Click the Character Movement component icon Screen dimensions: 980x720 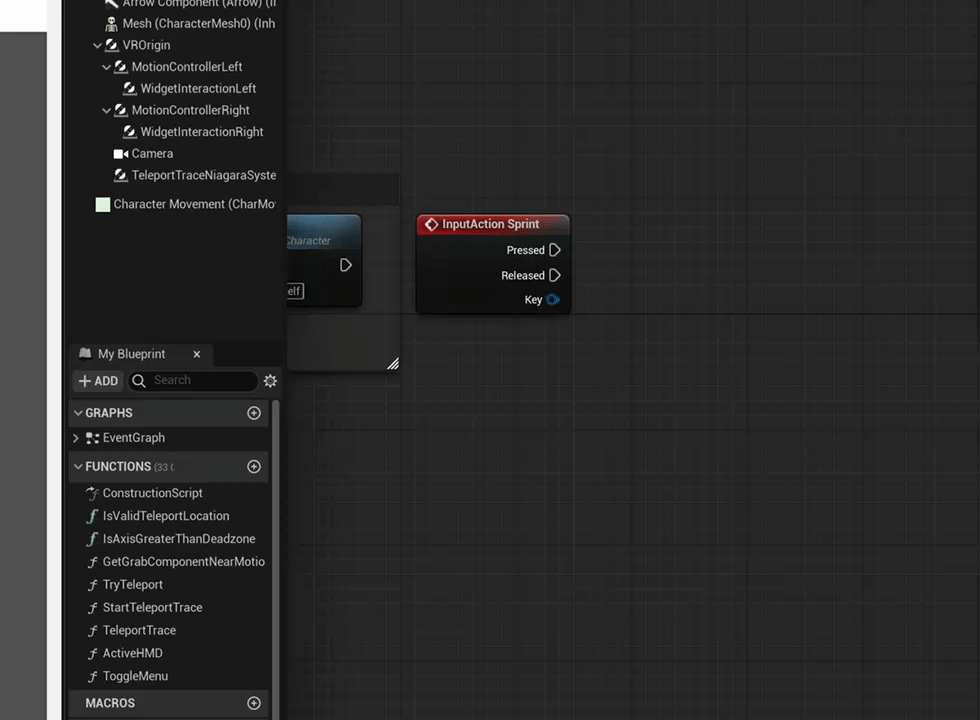[x=102, y=204]
